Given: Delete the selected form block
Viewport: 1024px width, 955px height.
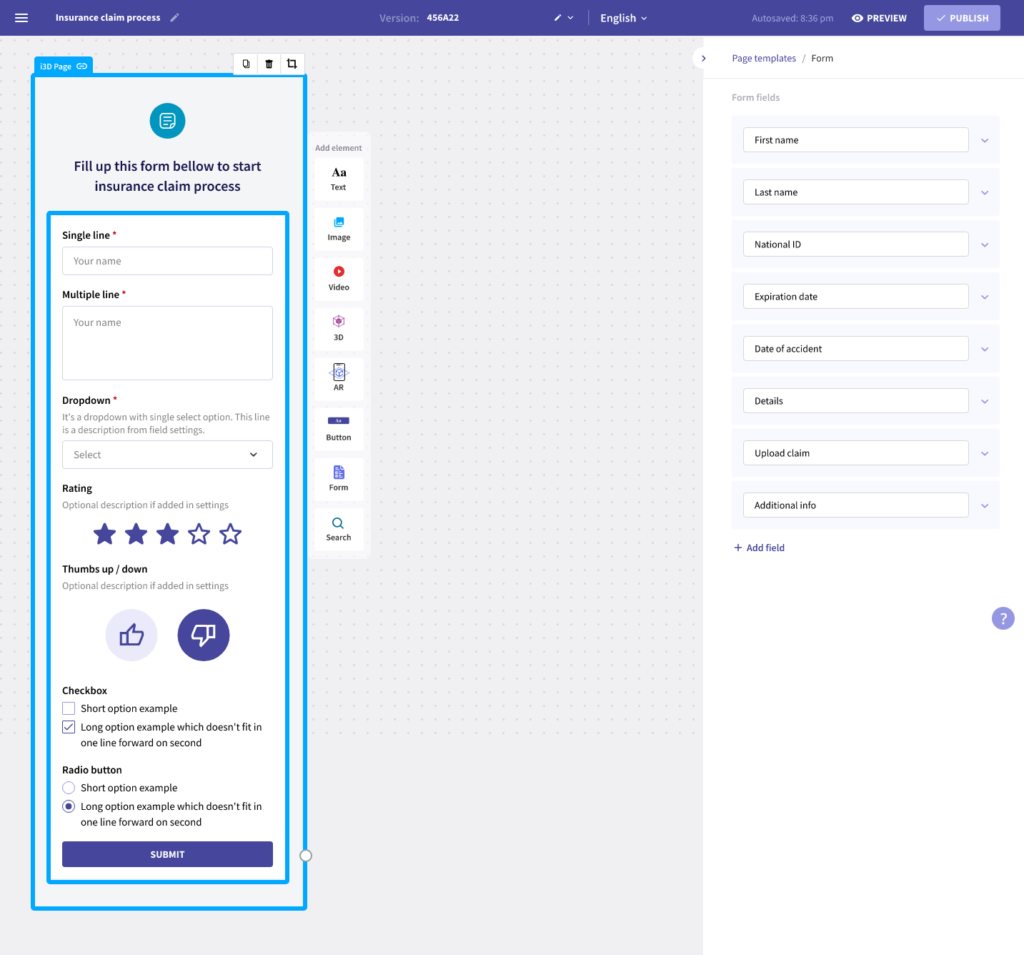Looking at the screenshot, I should click(x=268, y=63).
